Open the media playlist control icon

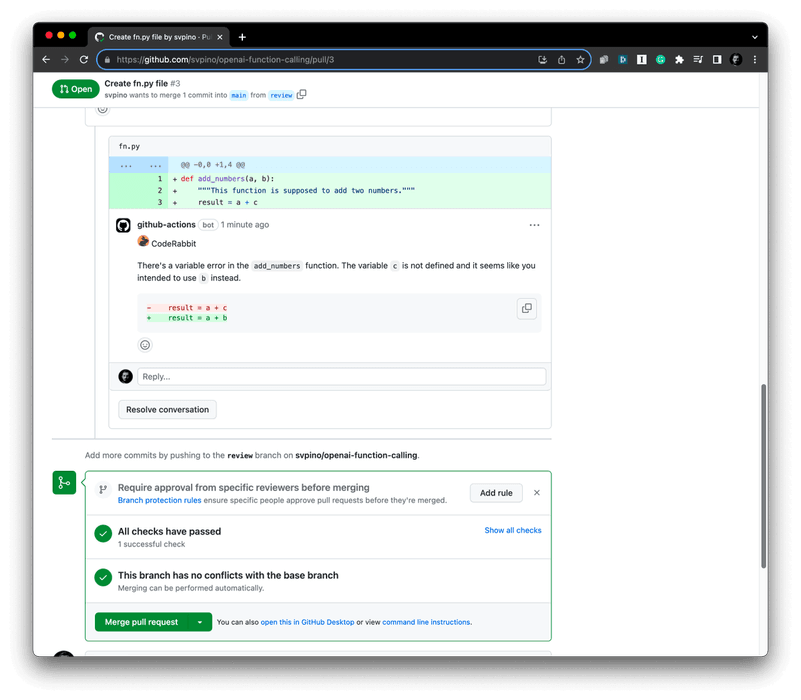(x=698, y=60)
